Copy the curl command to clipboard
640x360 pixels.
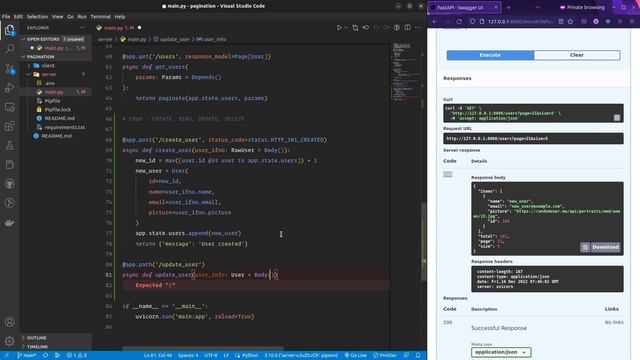(617, 118)
